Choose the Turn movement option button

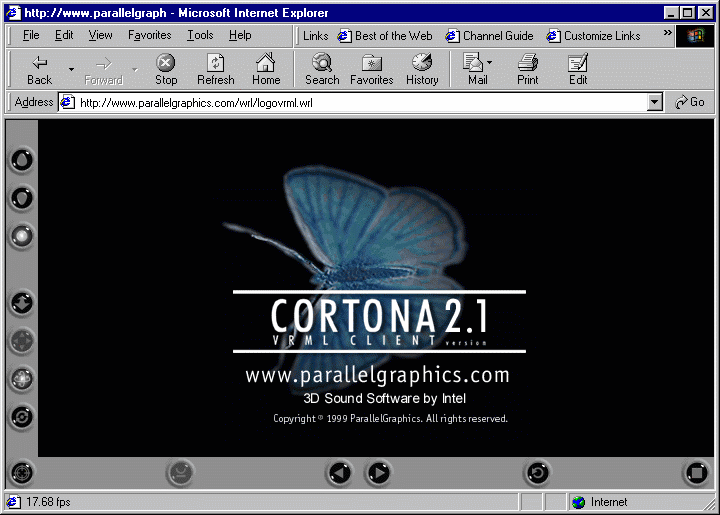[22, 379]
